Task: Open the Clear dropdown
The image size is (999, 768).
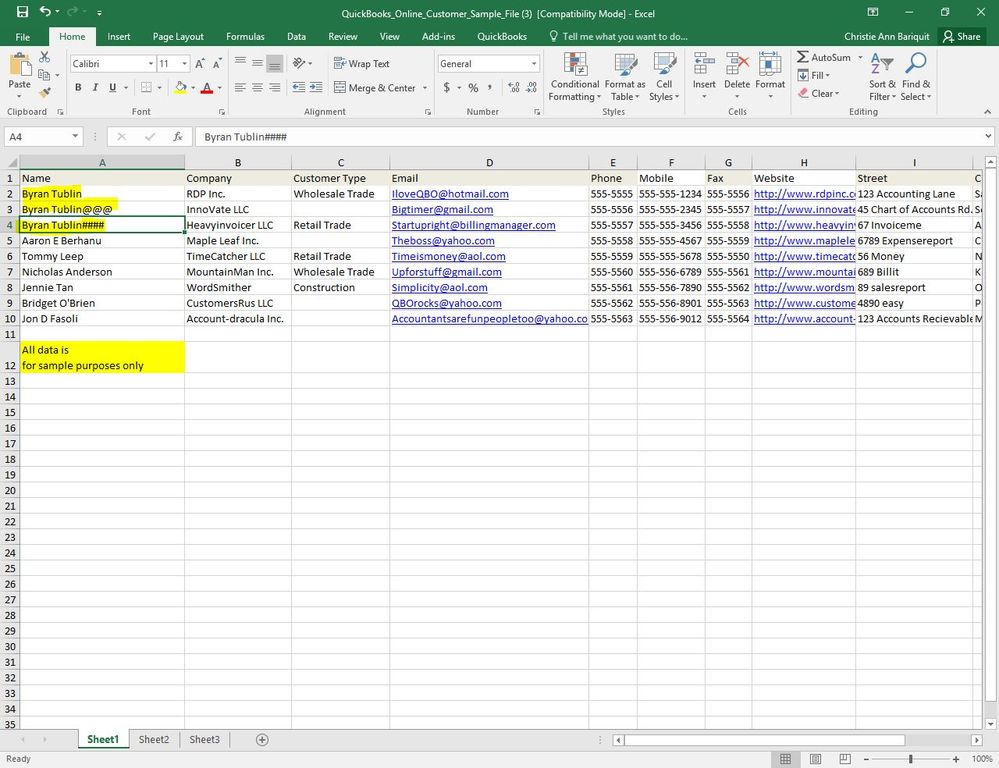Action: click(818, 94)
